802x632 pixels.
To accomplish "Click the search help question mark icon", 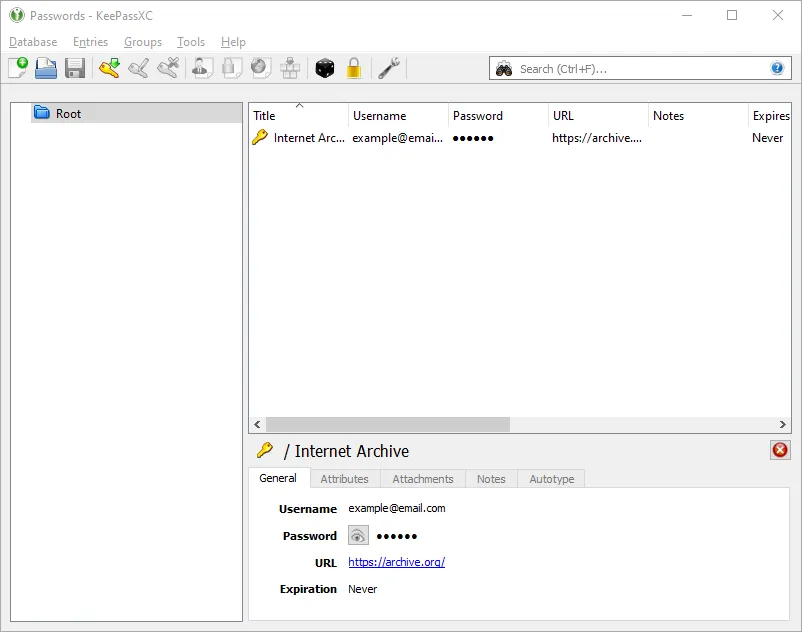I will pyautogui.click(x=777, y=68).
